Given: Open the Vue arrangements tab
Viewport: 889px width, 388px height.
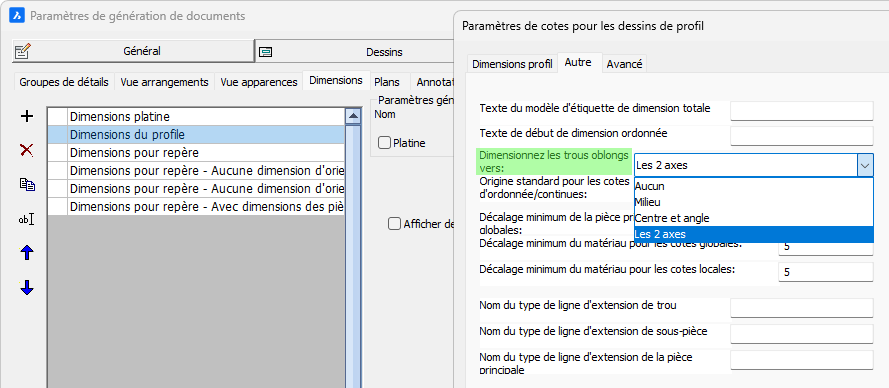Looking at the screenshot, I should point(164,82).
